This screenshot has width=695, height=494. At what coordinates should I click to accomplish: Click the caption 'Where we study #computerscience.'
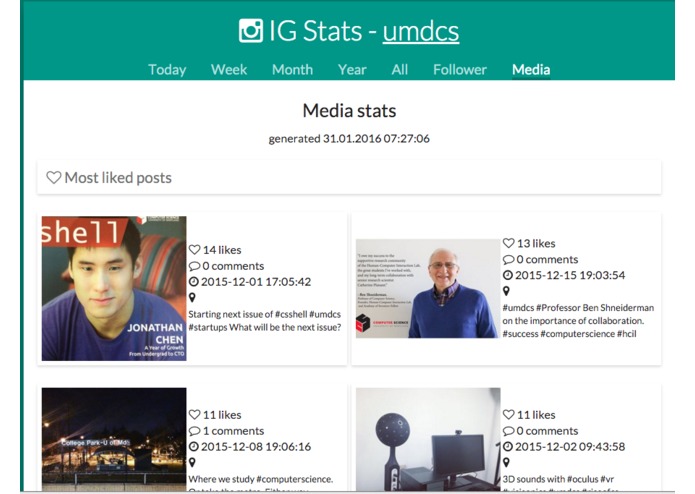[261, 479]
